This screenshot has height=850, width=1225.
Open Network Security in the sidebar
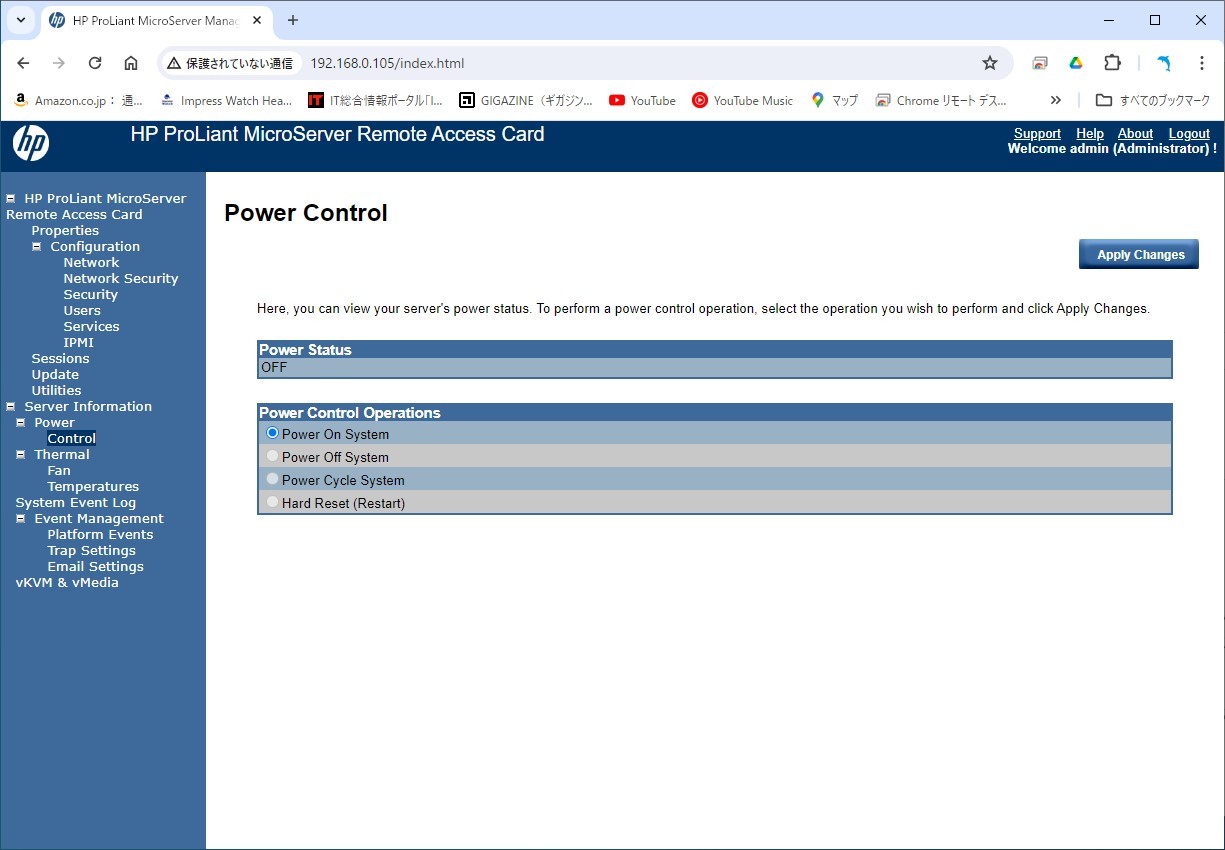pos(121,278)
